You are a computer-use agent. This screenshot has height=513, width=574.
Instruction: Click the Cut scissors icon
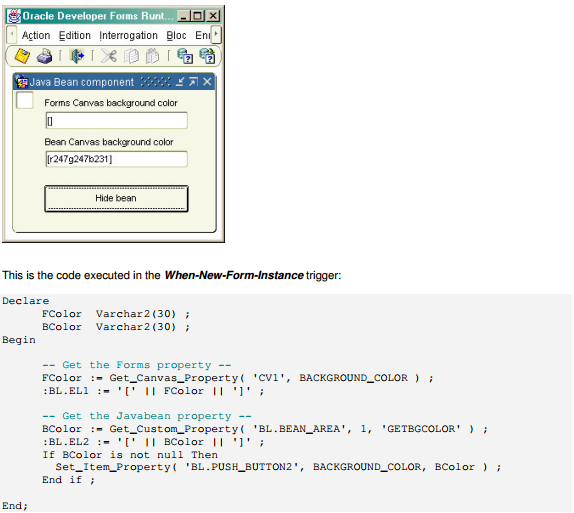click(x=109, y=56)
